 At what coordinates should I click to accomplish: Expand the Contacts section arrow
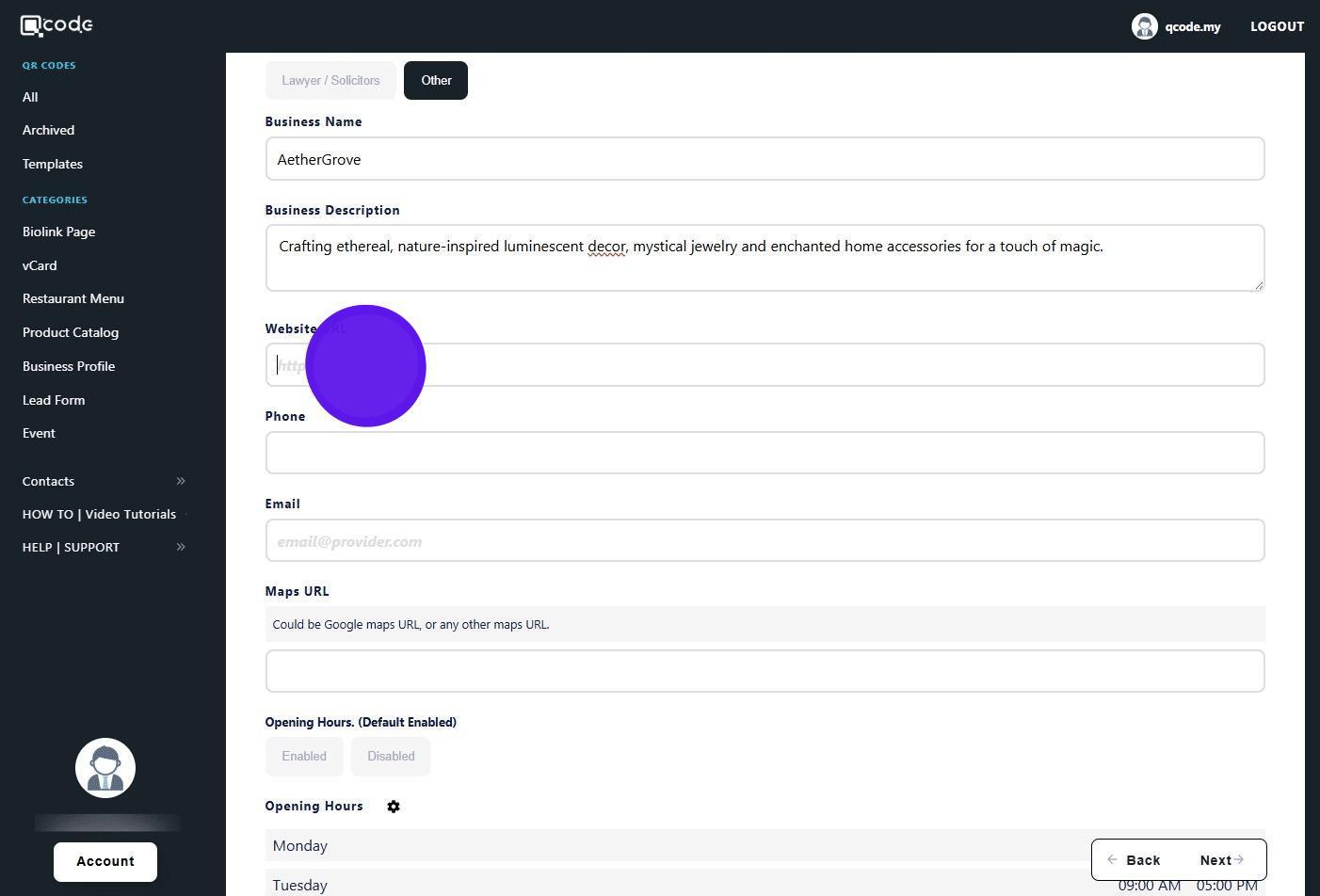click(x=181, y=481)
